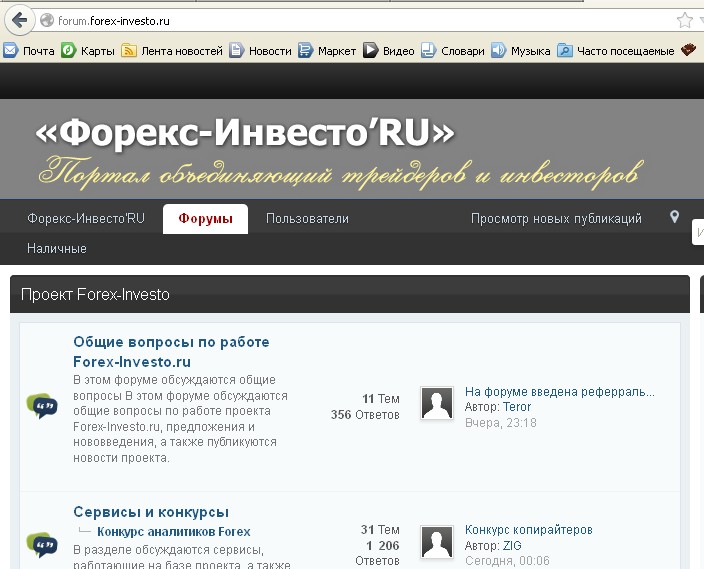Open the Видео bookmark
The width and height of the screenshot is (704, 569).
tap(388, 51)
